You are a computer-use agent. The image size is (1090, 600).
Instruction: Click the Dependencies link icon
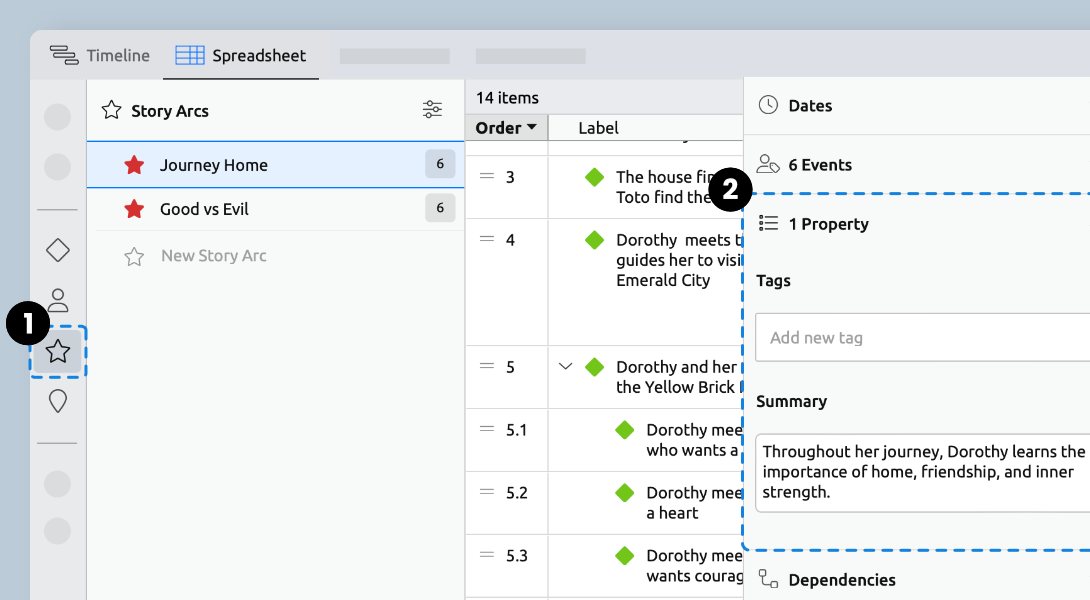(x=768, y=578)
